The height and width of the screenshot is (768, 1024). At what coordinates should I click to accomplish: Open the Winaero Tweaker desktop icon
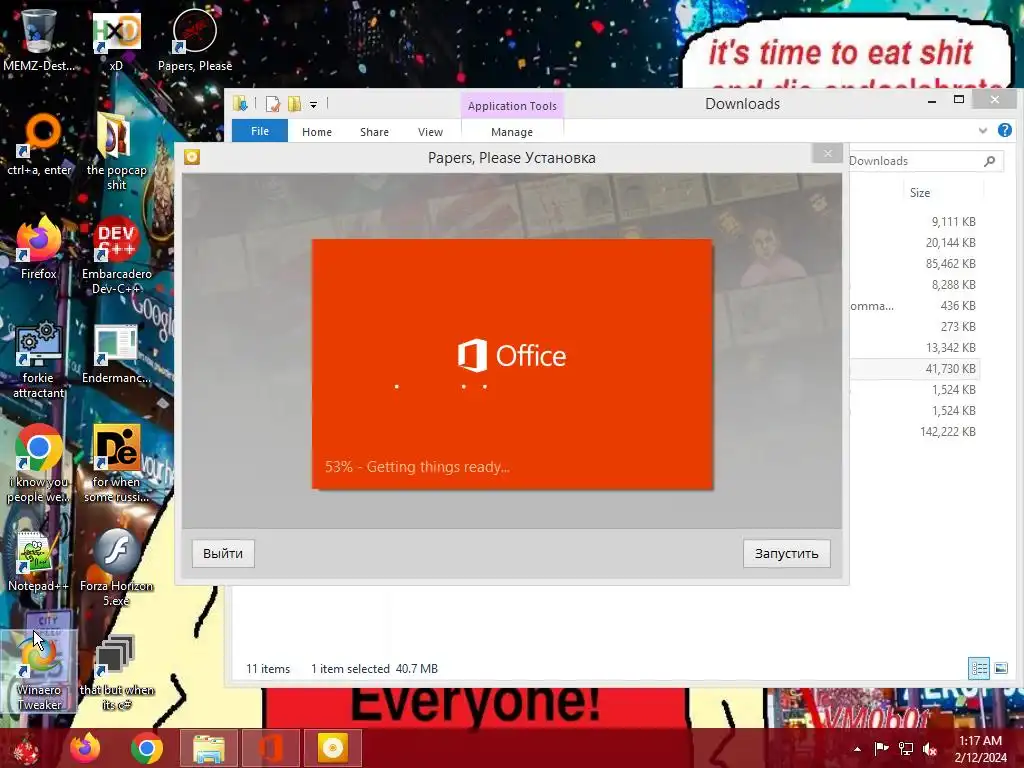click(x=39, y=671)
